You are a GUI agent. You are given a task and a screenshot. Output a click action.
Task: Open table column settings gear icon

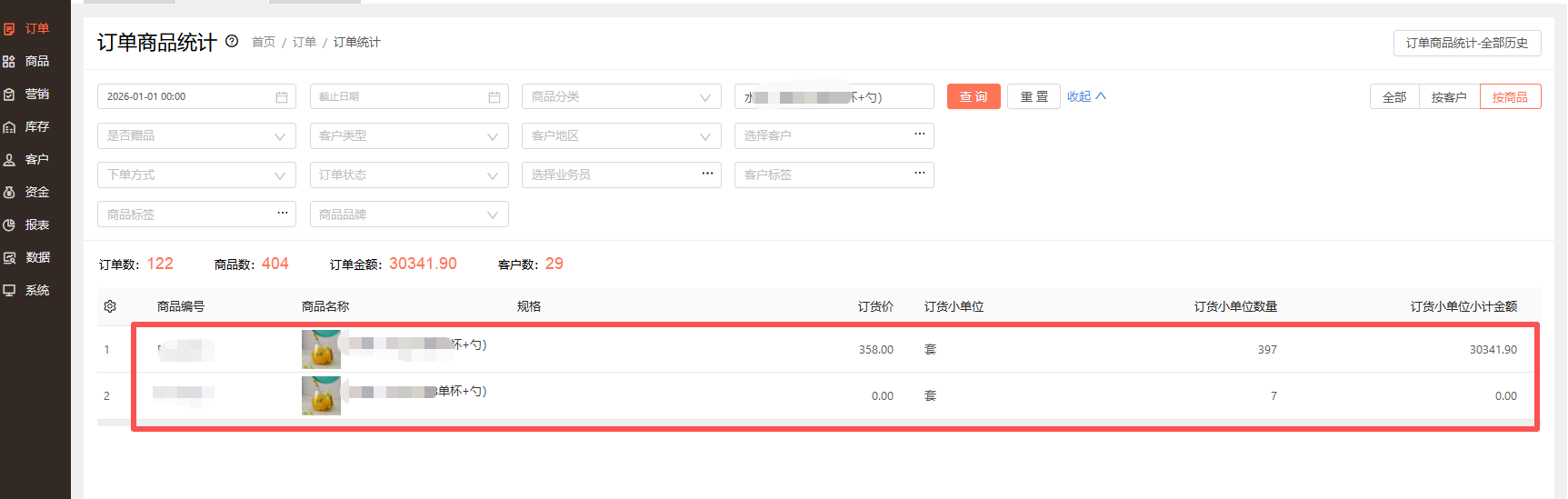coord(110,306)
